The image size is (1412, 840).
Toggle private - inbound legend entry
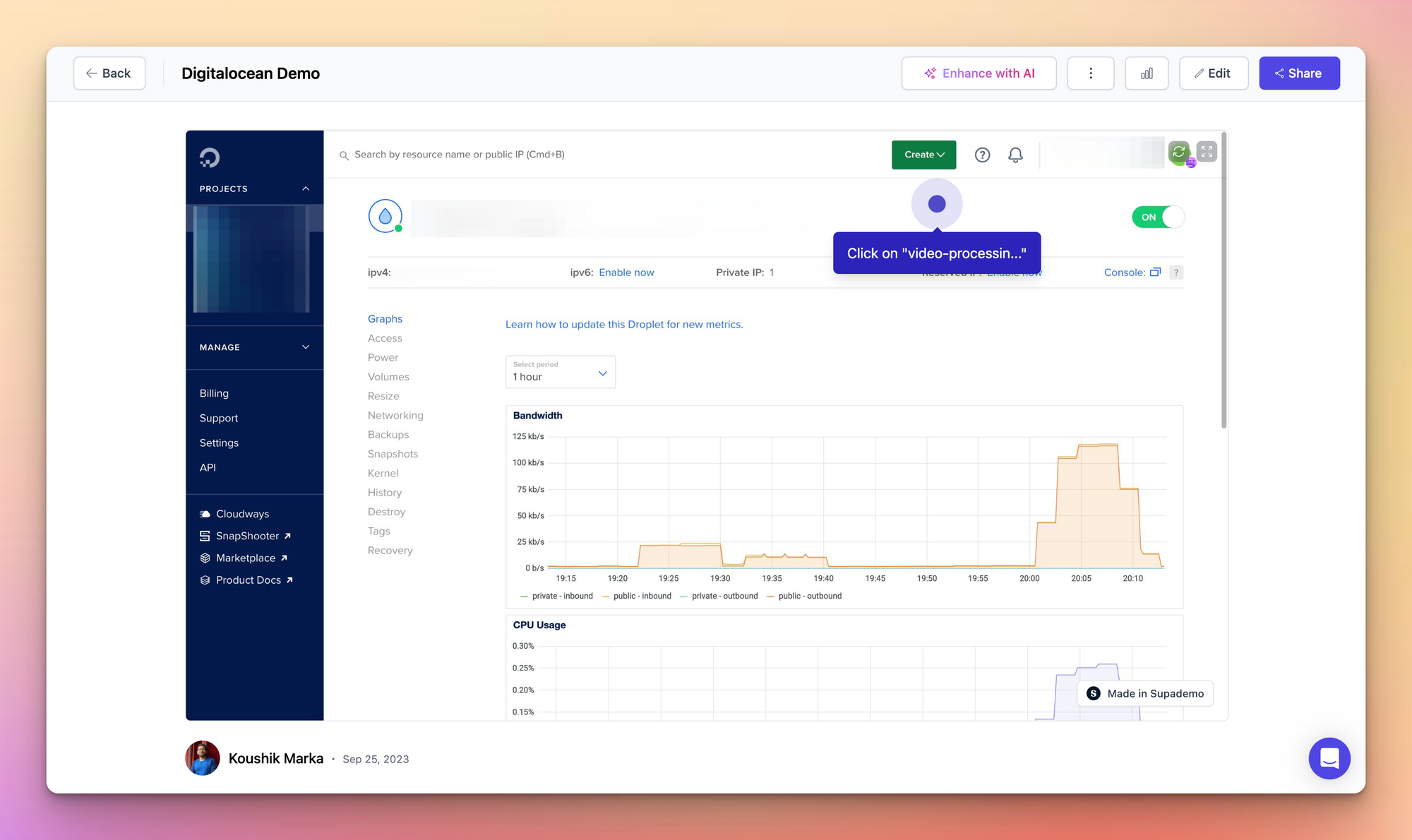click(556, 596)
